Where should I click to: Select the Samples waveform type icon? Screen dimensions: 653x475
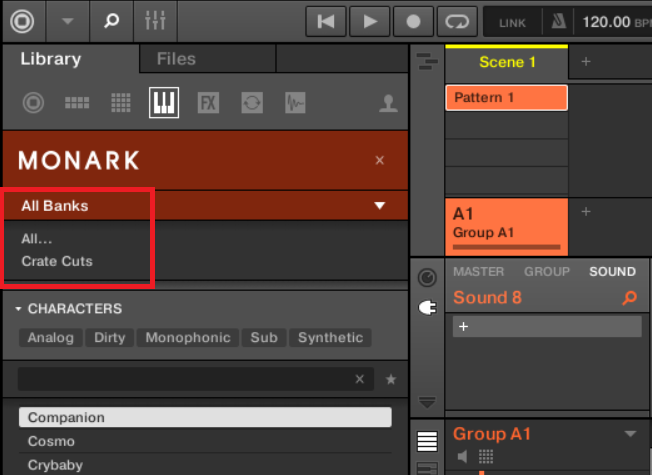pos(295,102)
